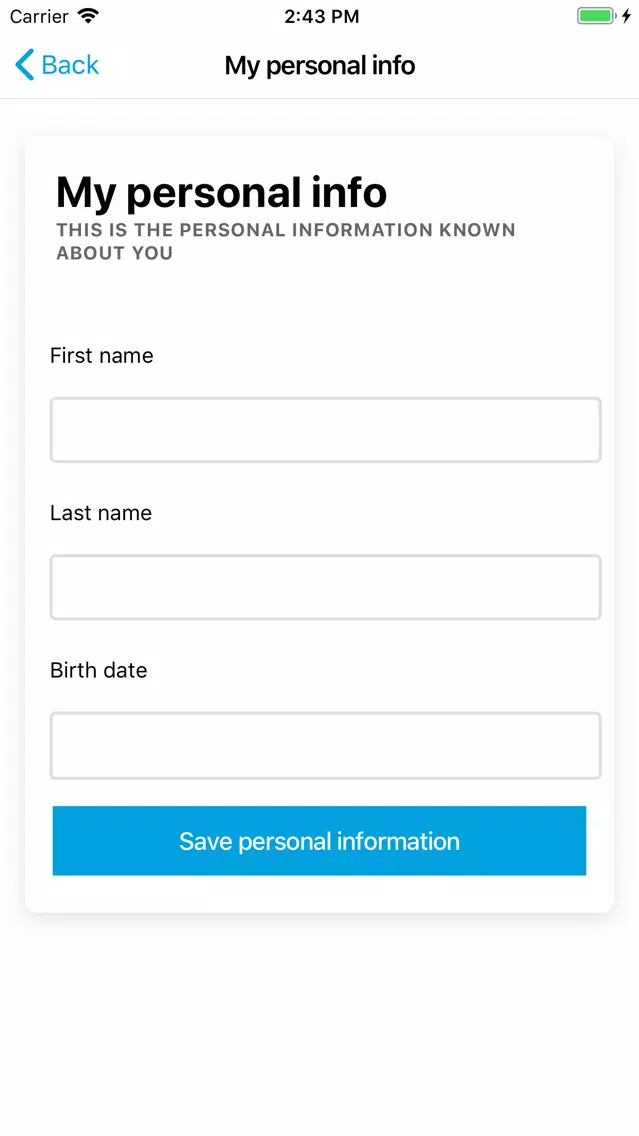Tap the Birth date label
This screenshot has height=1136, width=639.
(x=99, y=670)
